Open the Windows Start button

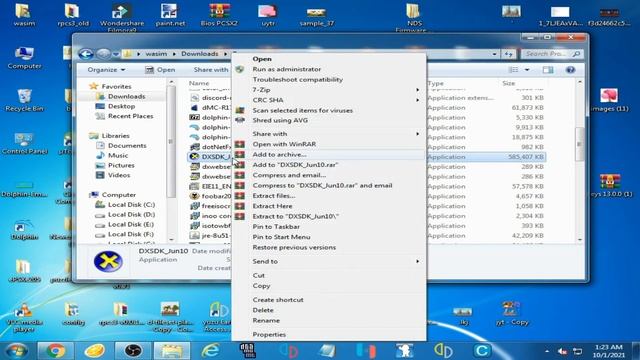(16, 351)
